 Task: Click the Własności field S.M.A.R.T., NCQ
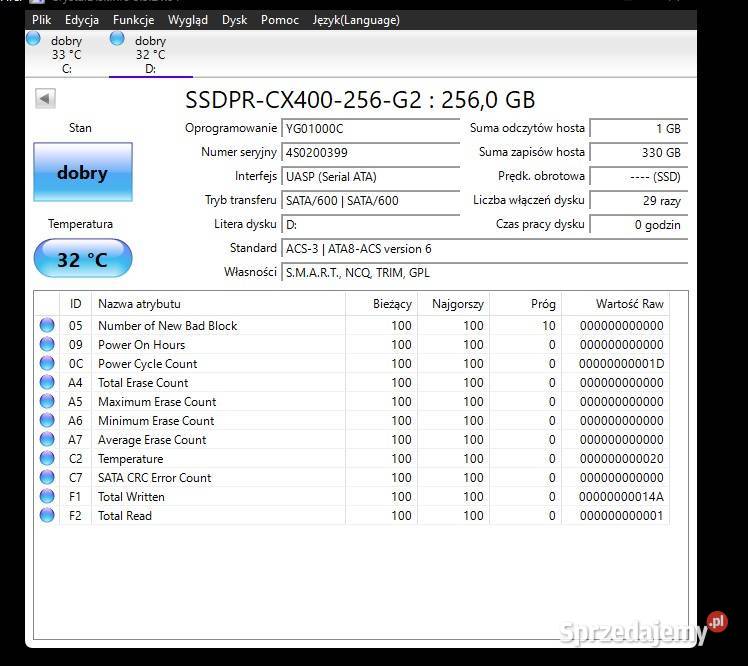point(484,272)
